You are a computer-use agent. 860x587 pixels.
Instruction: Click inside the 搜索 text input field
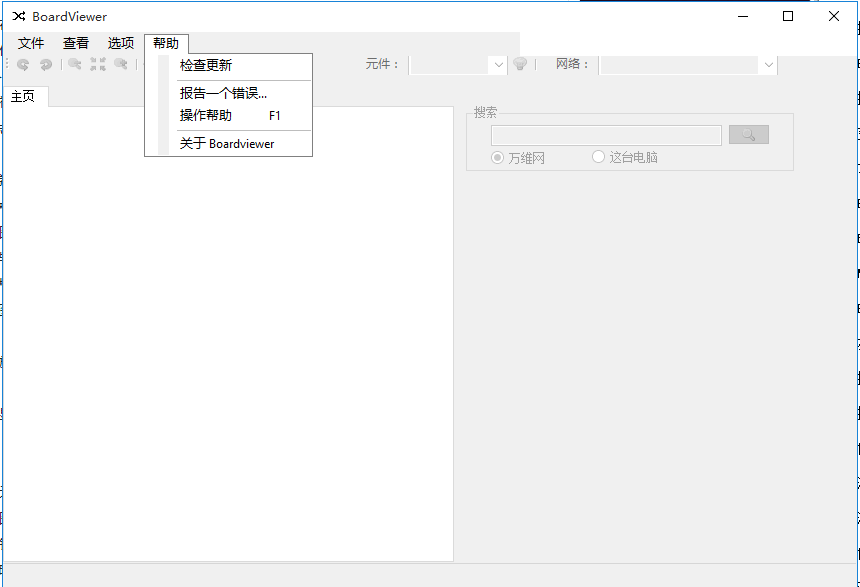point(606,135)
